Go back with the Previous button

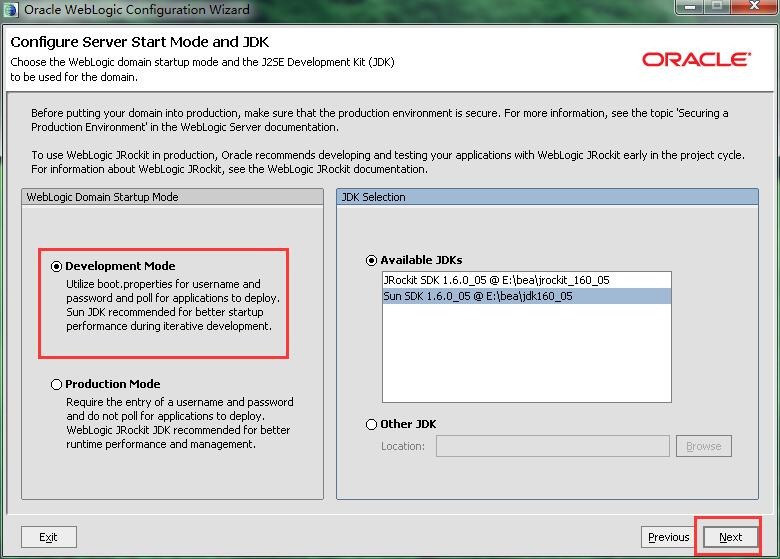[668, 537]
